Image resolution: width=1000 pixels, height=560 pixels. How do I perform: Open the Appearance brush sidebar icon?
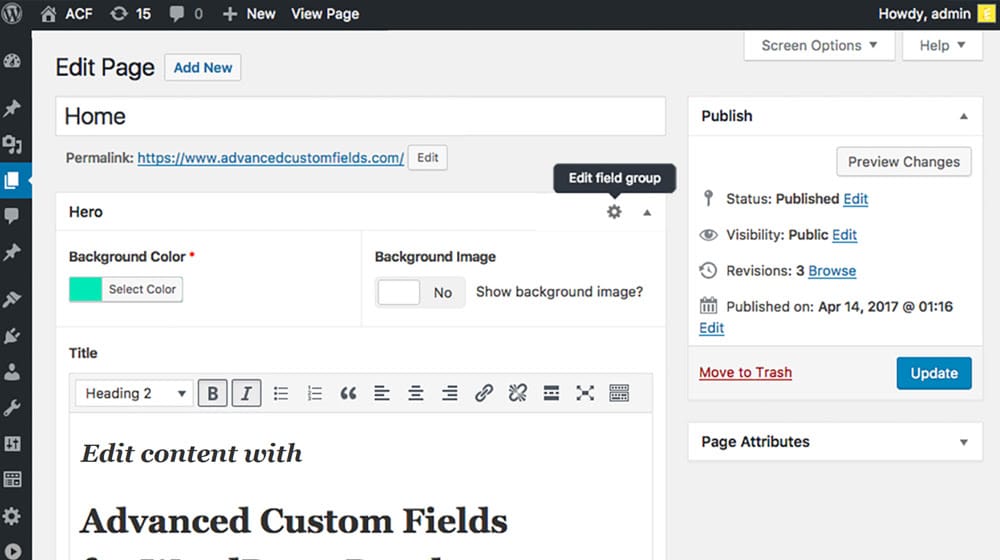click(x=12, y=298)
